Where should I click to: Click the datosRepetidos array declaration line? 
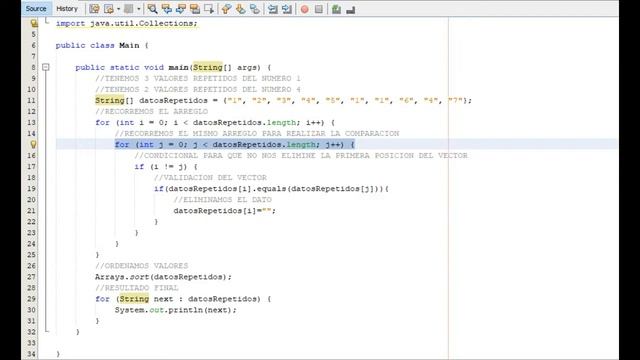(x=283, y=100)
